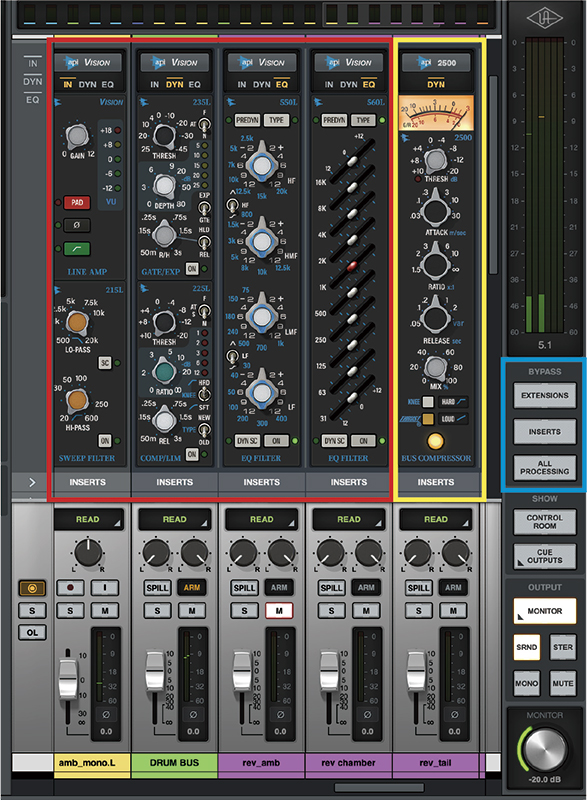Toggle polarity Ø button in Vision Line Amp
587x800 pixels.
(77, 225)
